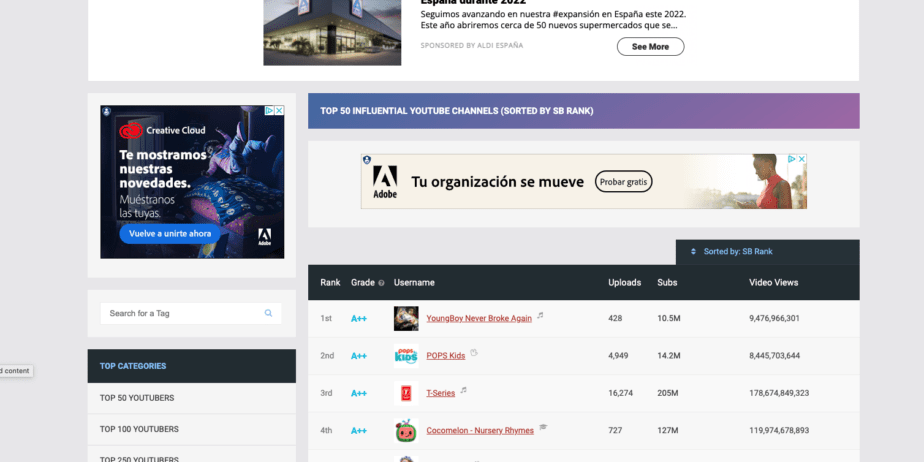Click the Username column header
924x462 pixels.
click(414, 283)
